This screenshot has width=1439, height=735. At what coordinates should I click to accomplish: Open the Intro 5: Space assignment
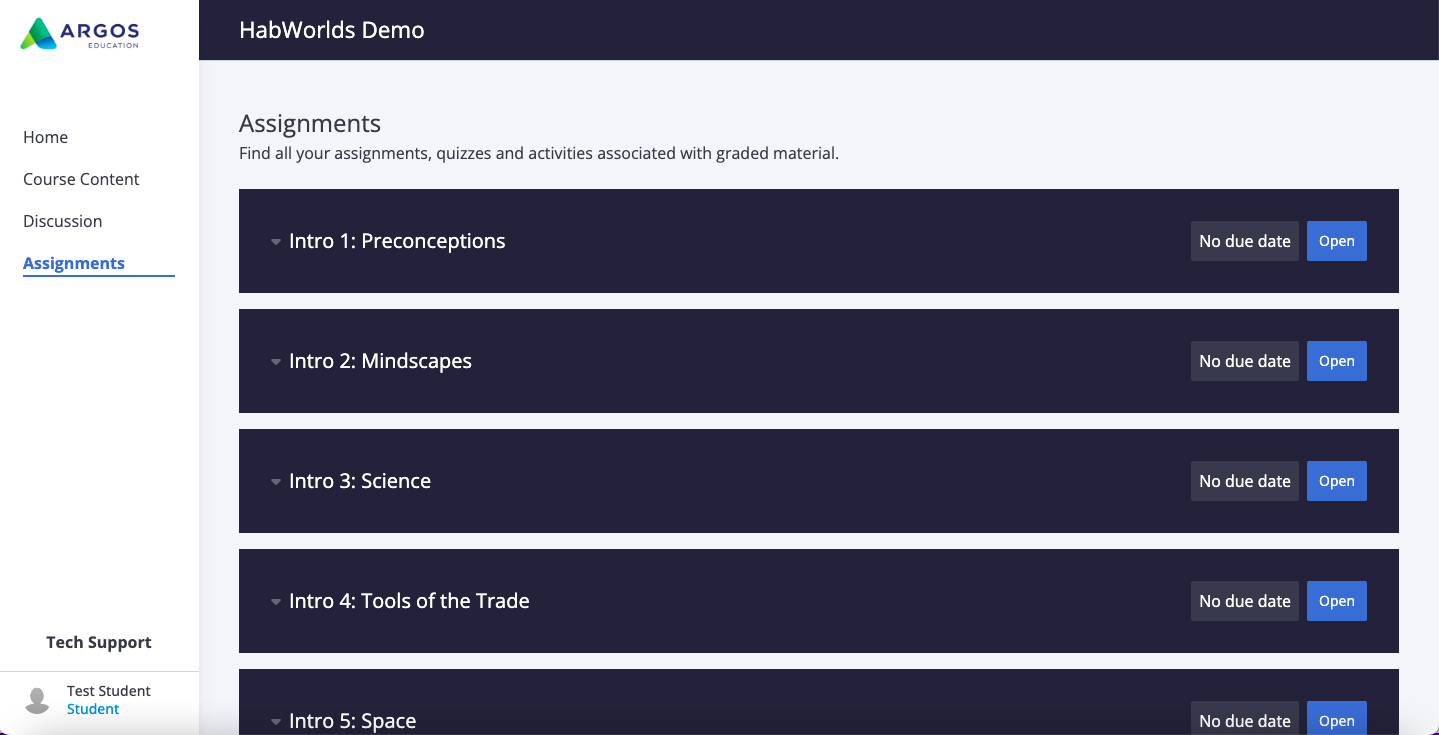1336,720
